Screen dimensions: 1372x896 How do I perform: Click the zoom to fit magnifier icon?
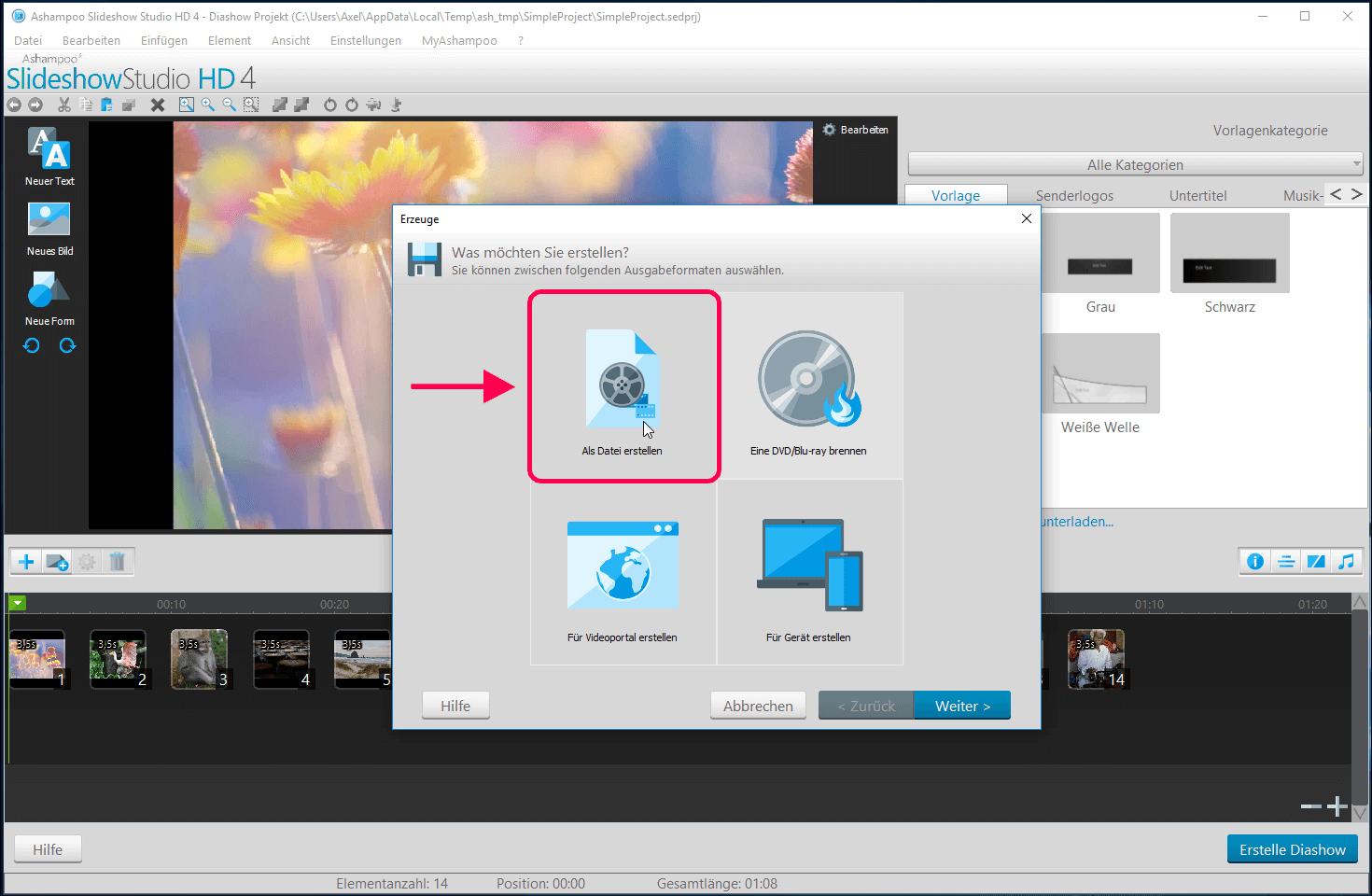click(x=187, y=105)
